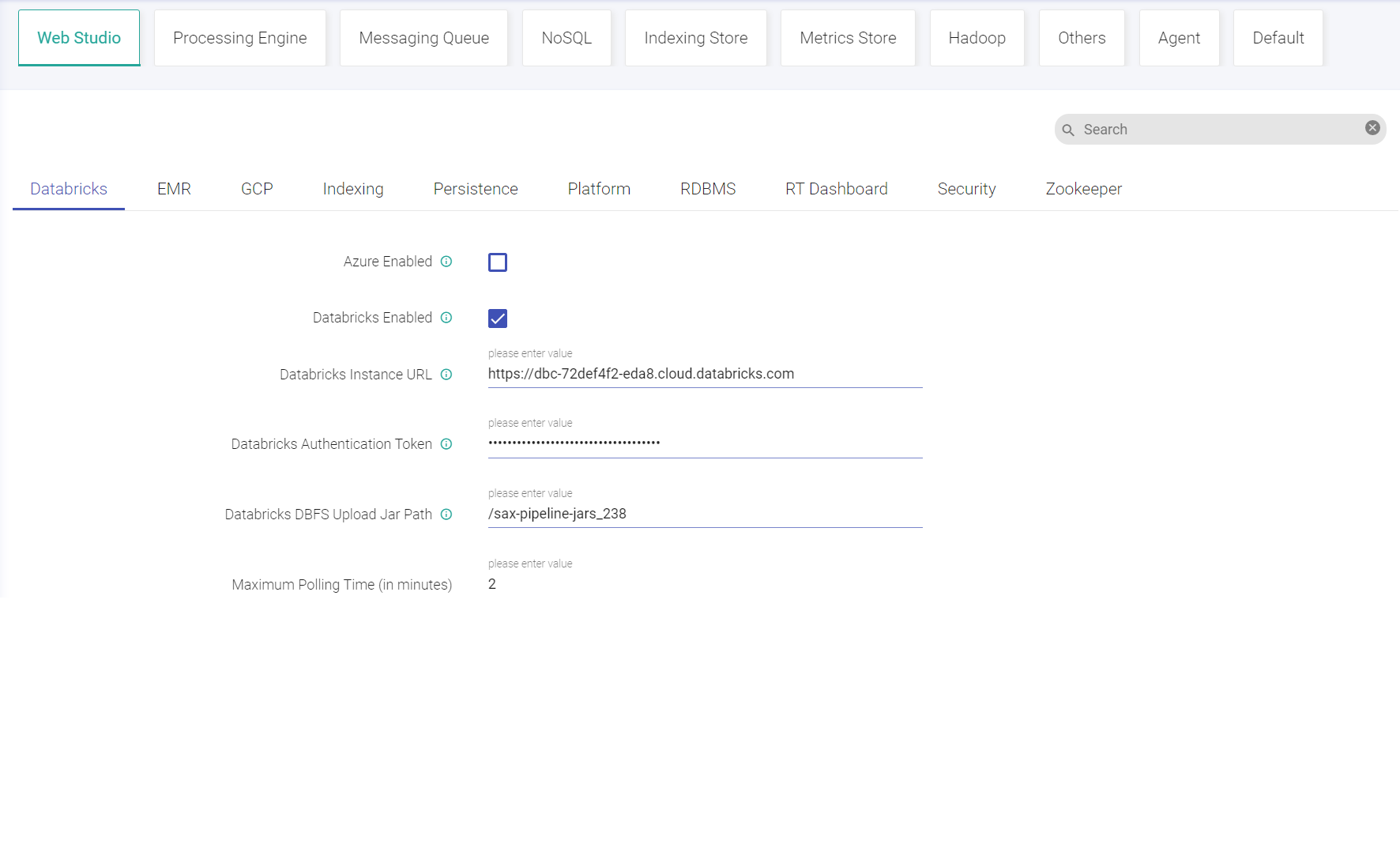Click the Maximum Polling Time value field
1400x852 pixels.
coord(705,584)
